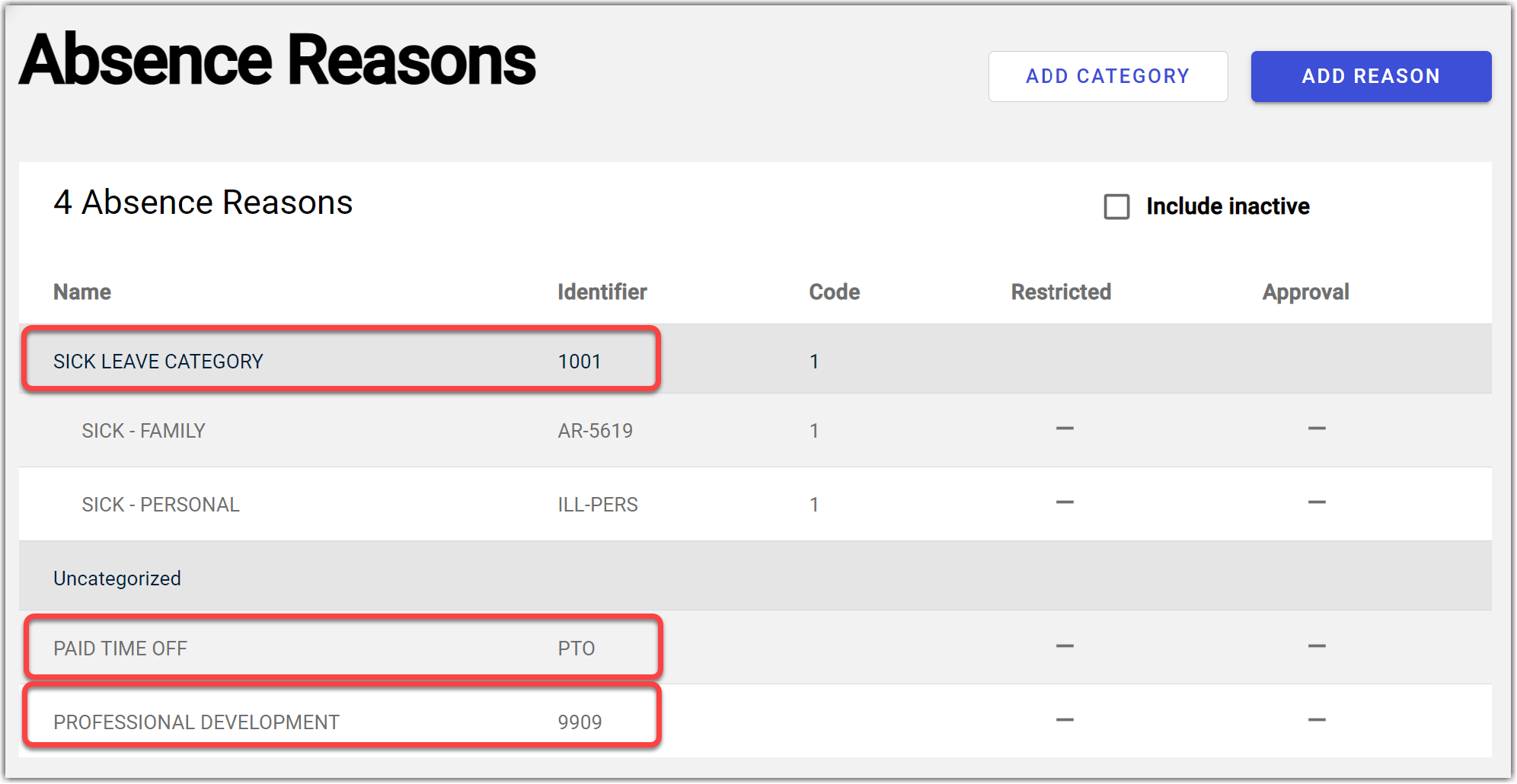
Task: Click the Add Reason button
Action: pyautogui.click(x=1370, y=76)
